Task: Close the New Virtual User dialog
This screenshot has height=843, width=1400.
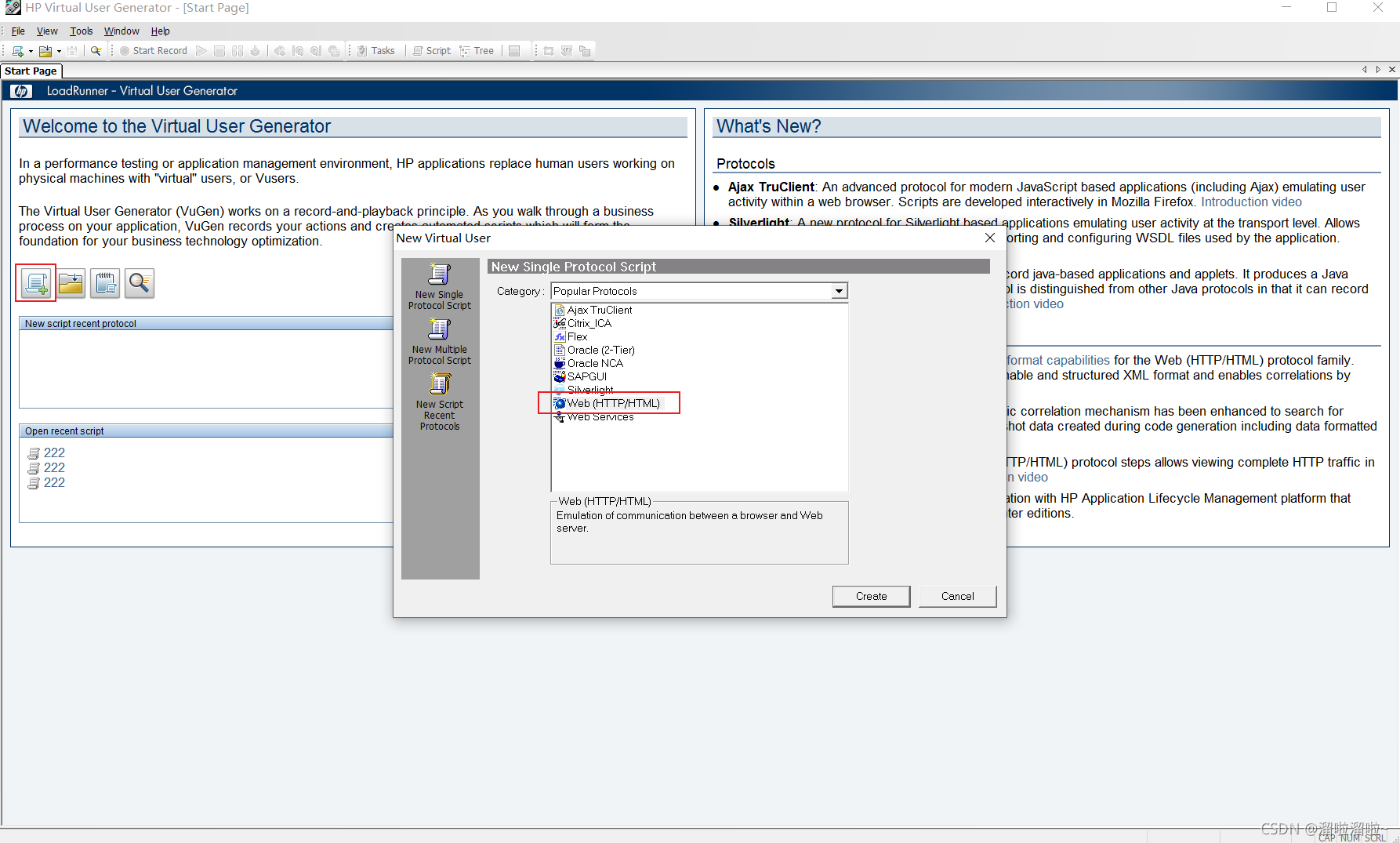Action: click(x=990, y=238)
